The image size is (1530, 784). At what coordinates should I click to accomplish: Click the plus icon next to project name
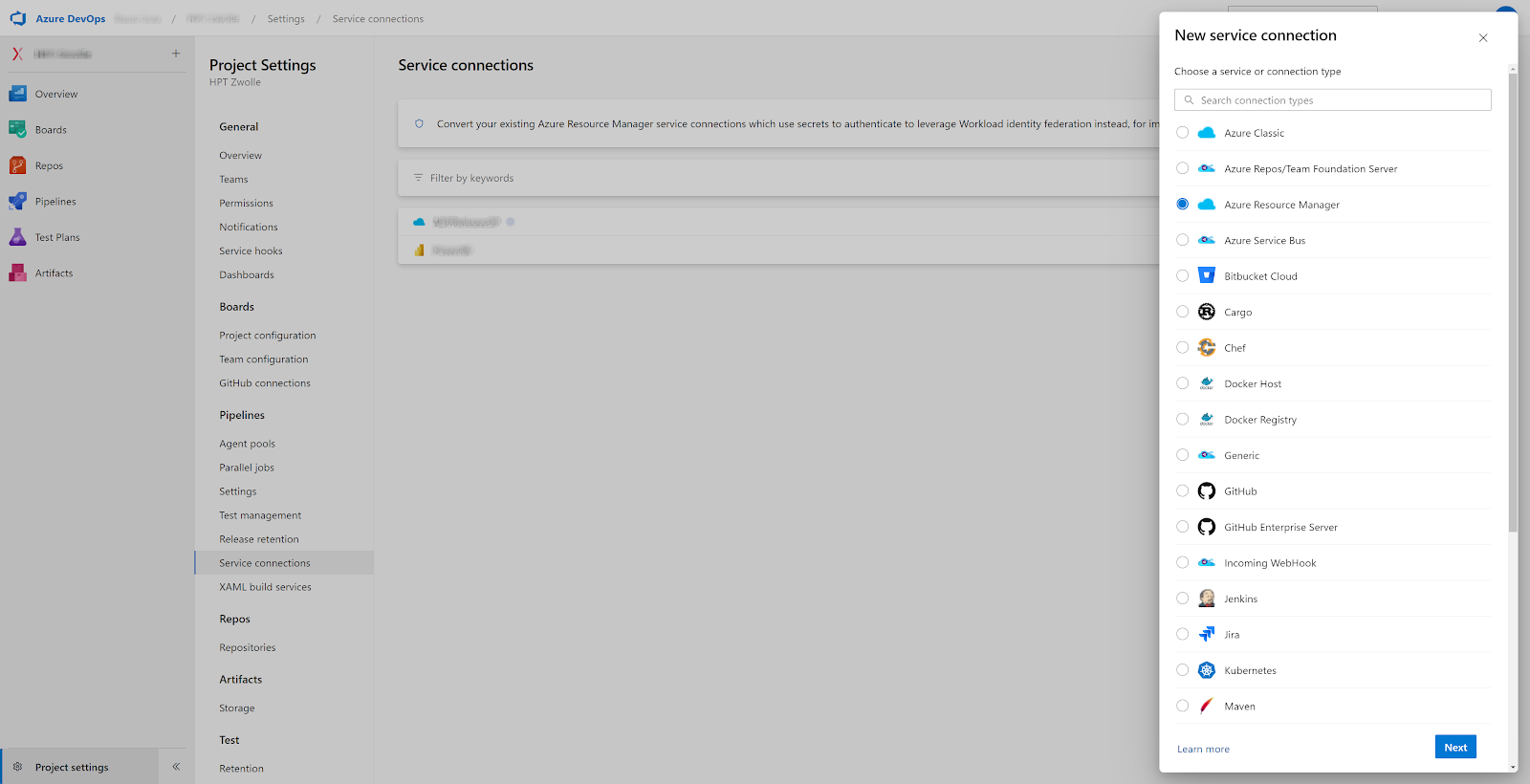(176, 54)
